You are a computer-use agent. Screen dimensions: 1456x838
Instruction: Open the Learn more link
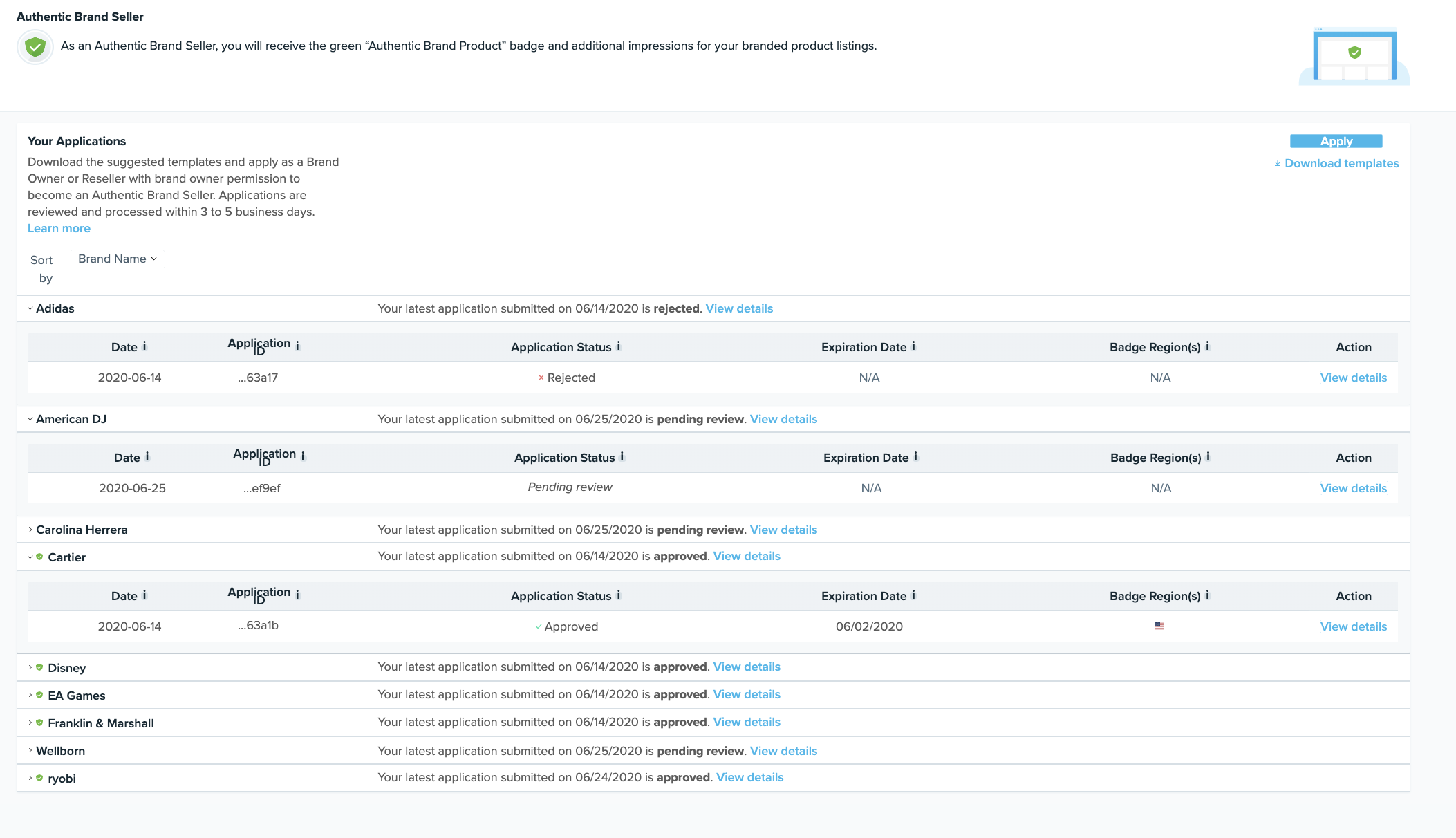(x=59, y=228)
